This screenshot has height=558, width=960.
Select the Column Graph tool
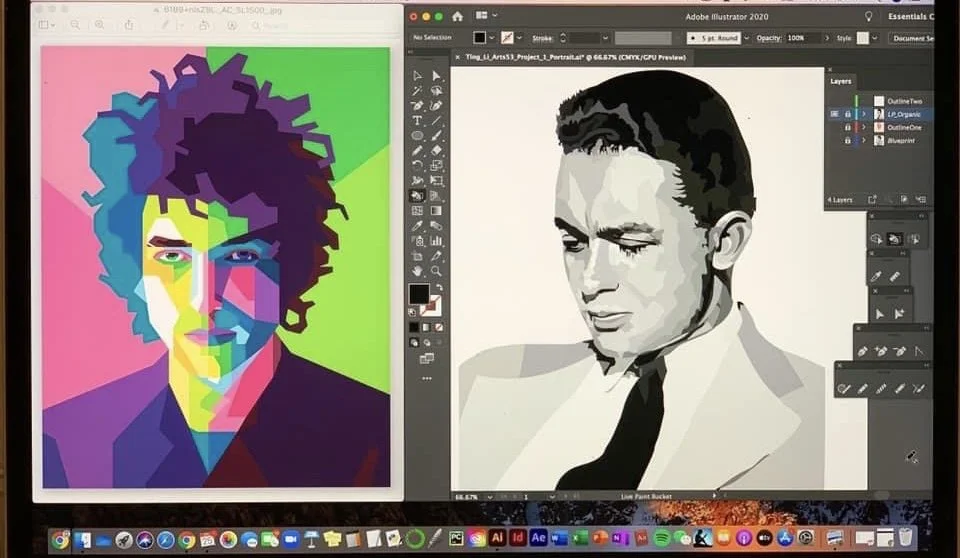click(x=436, y=241)
